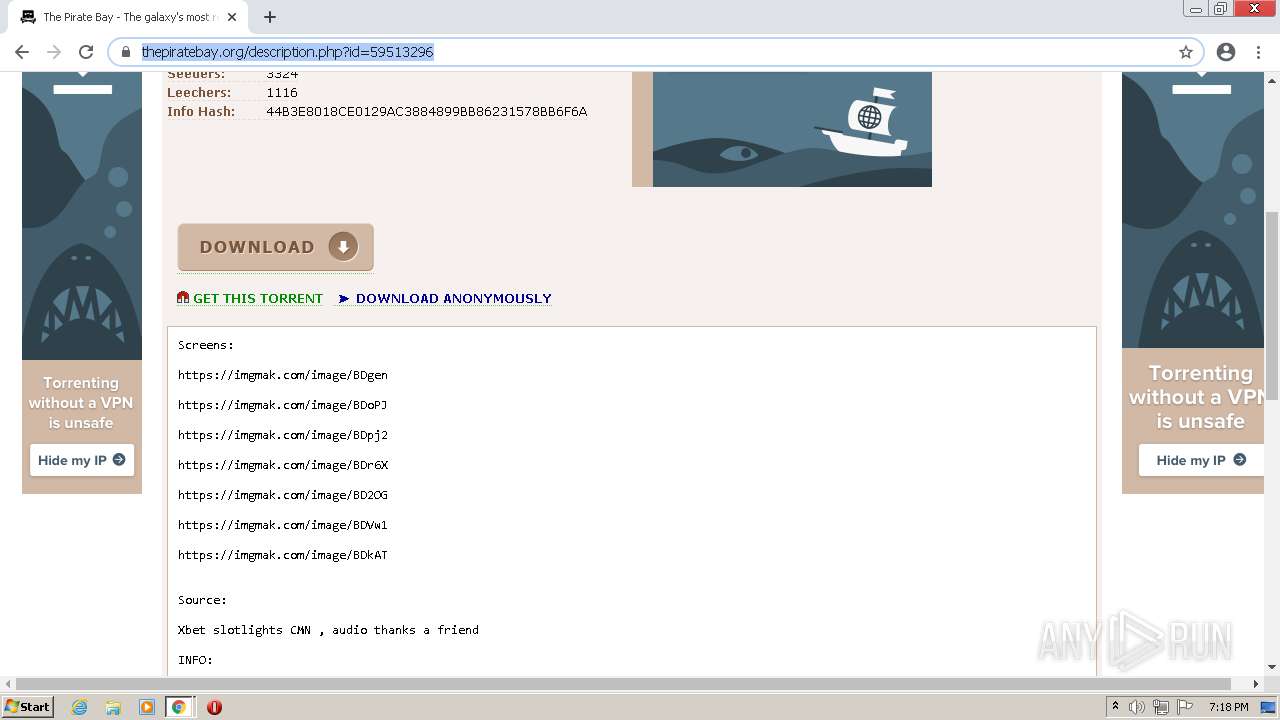The image size is (1280, 720).
Task: Click the scroll down arrow of vertical scrollbar
Action: [x=1272, y=667]
